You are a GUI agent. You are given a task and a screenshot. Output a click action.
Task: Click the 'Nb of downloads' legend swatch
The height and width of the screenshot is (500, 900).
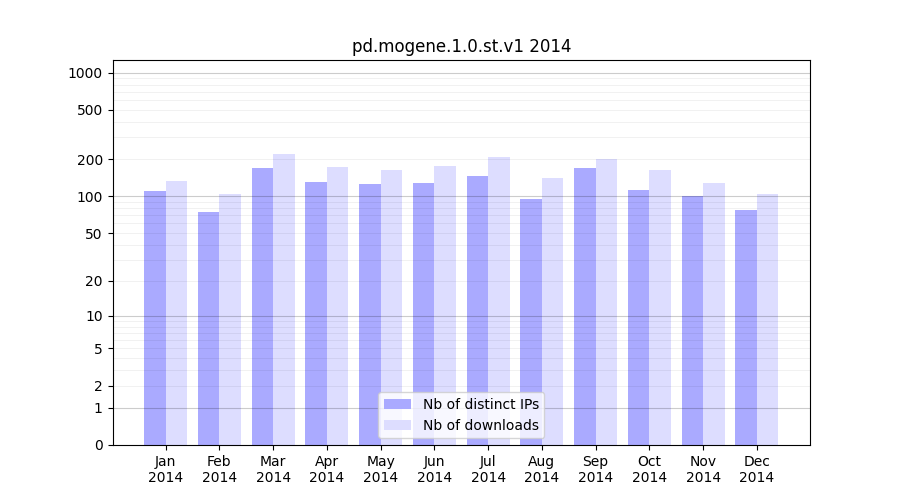point(397,425)
